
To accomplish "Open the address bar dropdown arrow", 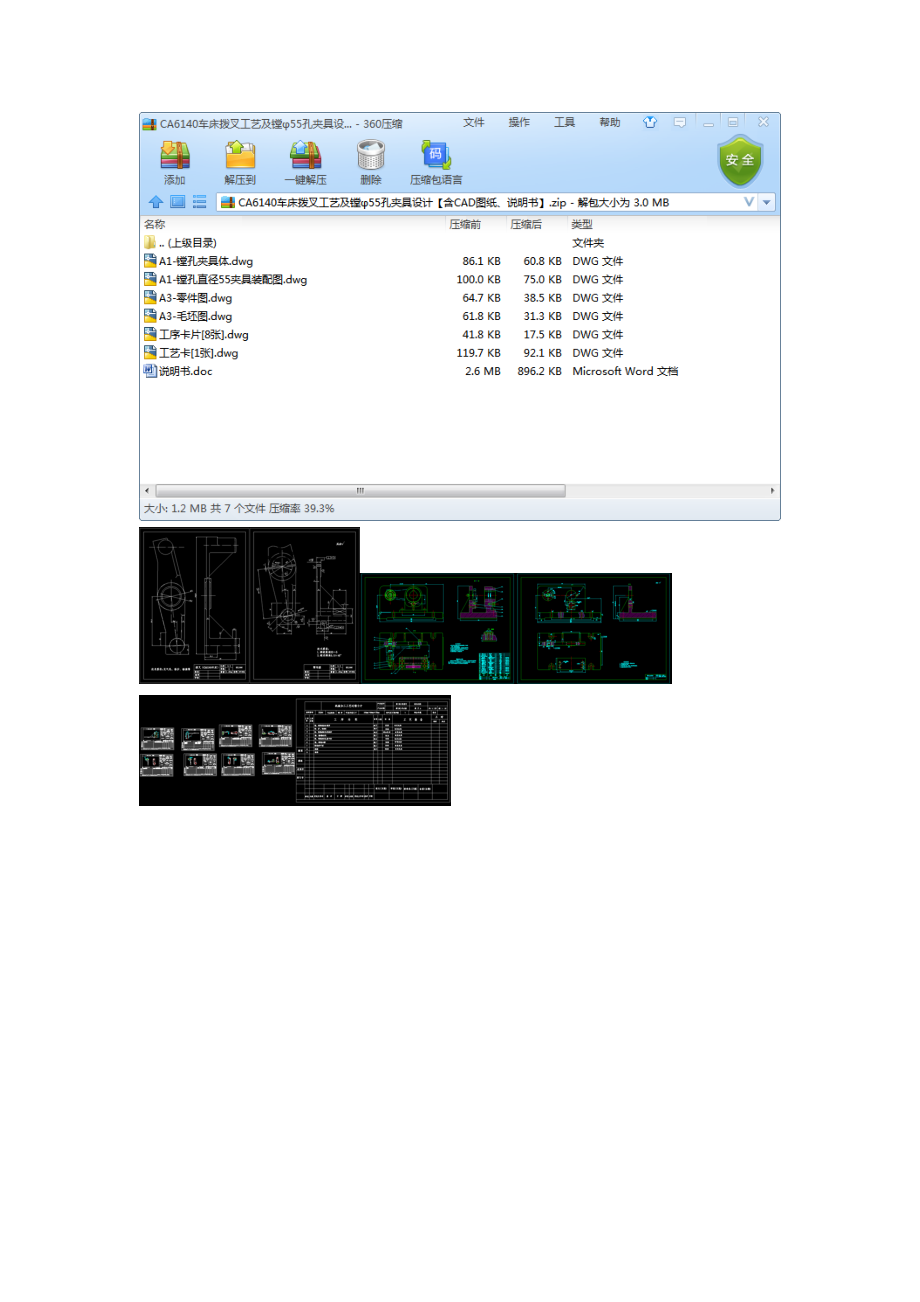I will (x=767, y=202).
